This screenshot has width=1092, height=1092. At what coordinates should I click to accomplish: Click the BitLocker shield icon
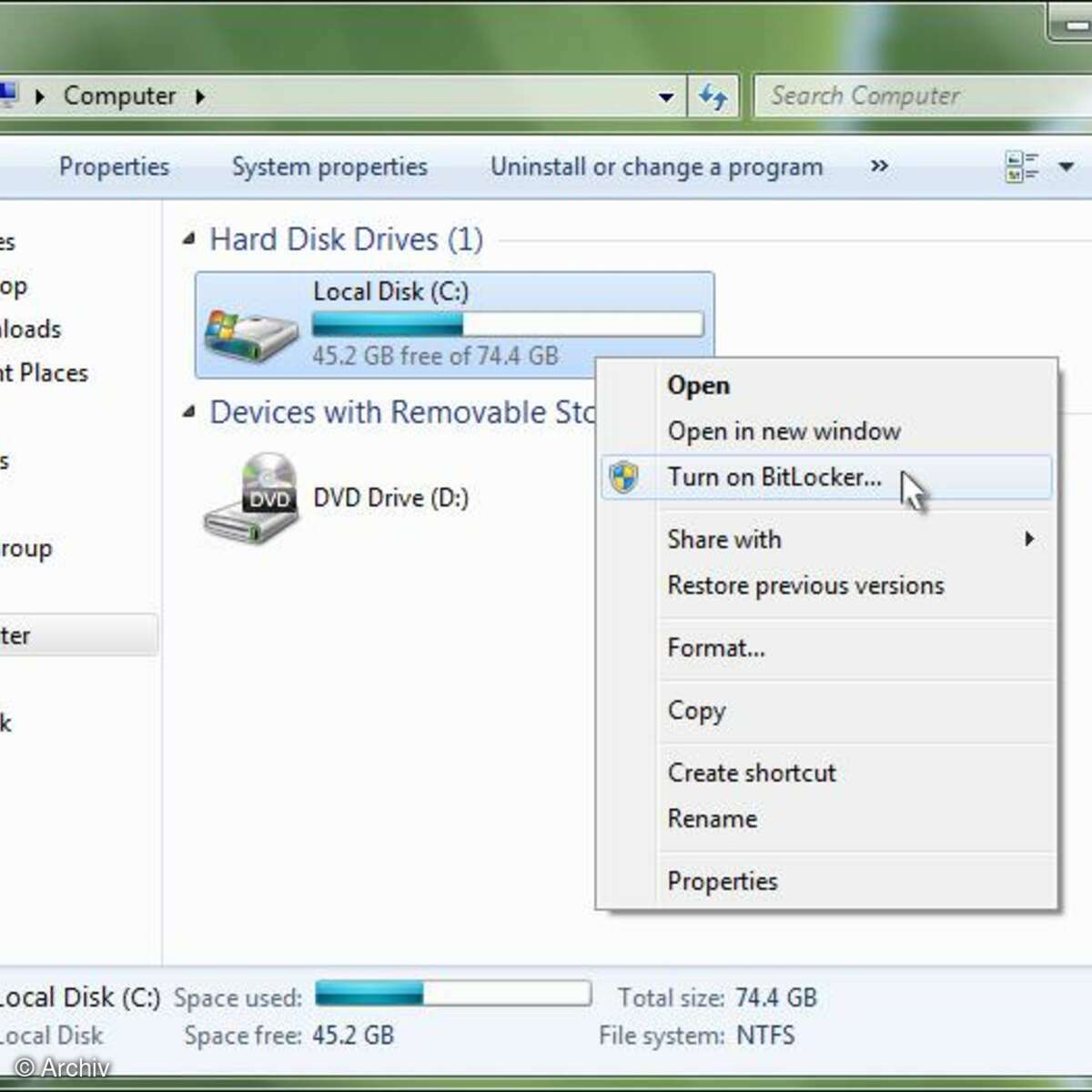(624, 477)
